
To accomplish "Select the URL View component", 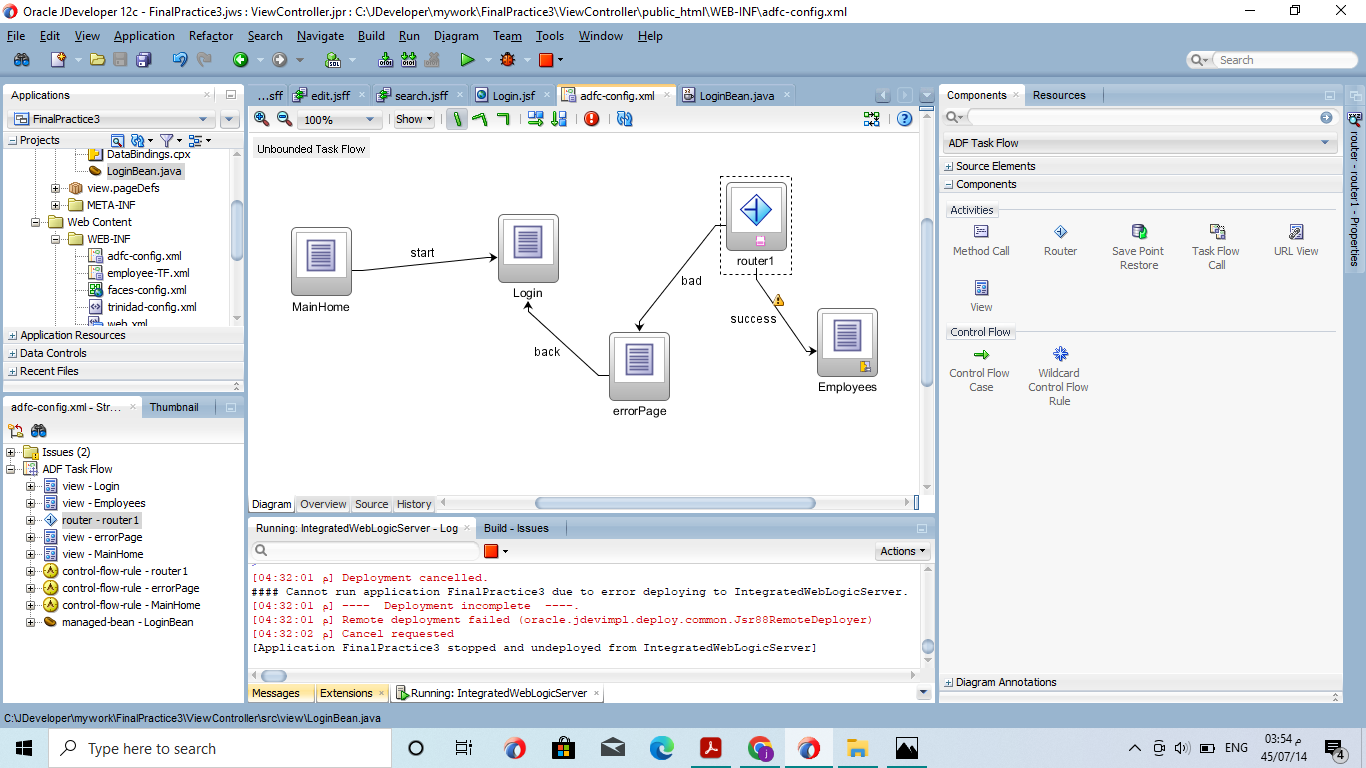I will 1296,240.
